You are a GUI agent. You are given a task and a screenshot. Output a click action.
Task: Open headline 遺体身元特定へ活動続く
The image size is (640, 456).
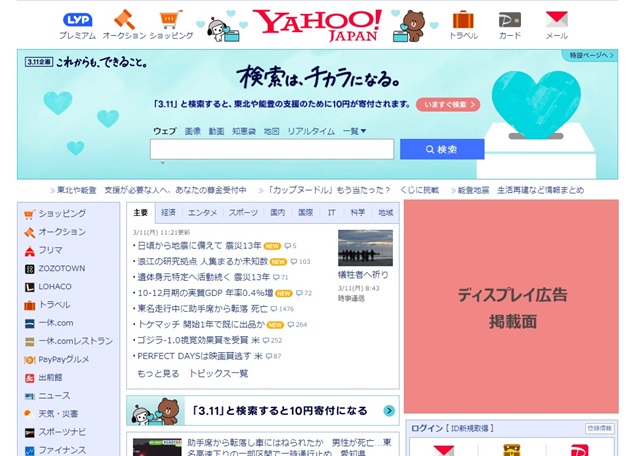(x=204, y=277)
